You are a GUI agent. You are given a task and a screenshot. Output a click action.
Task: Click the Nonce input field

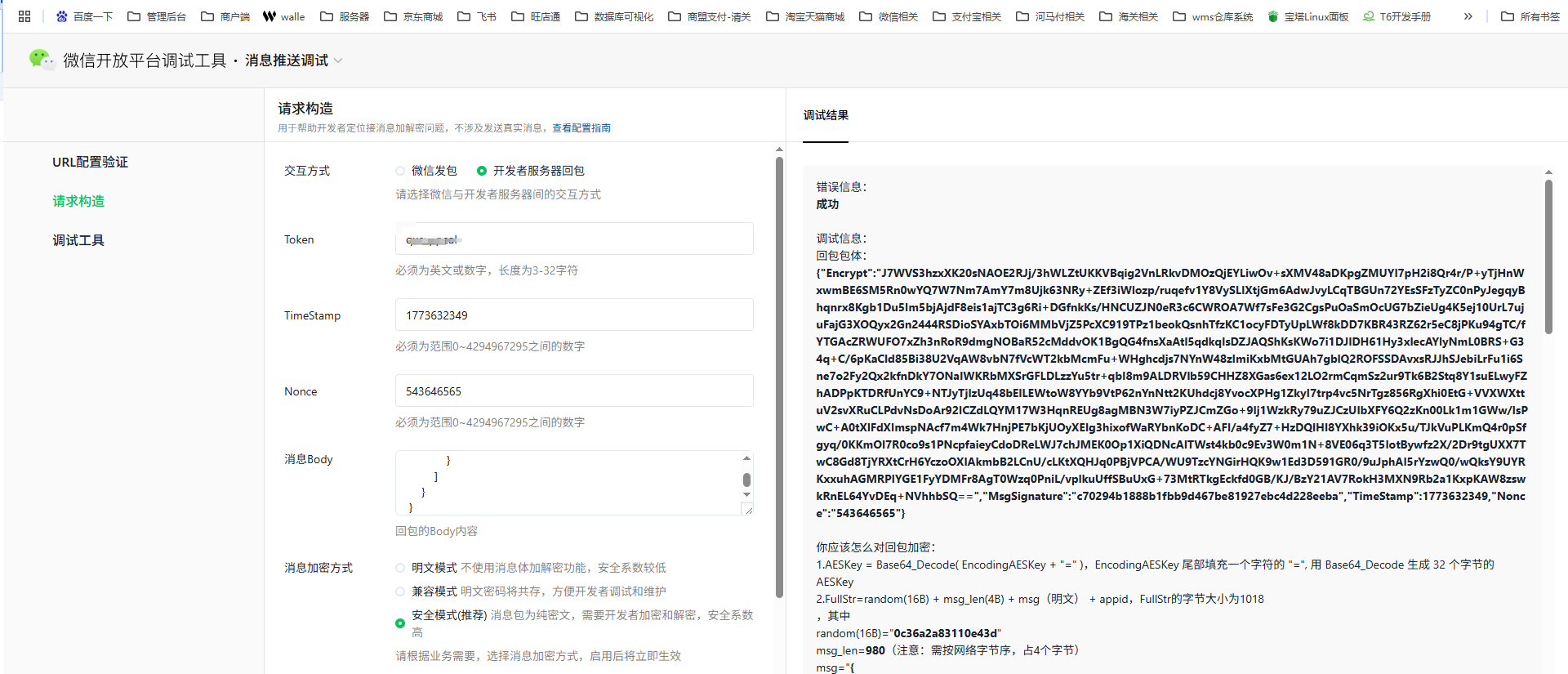574,391
